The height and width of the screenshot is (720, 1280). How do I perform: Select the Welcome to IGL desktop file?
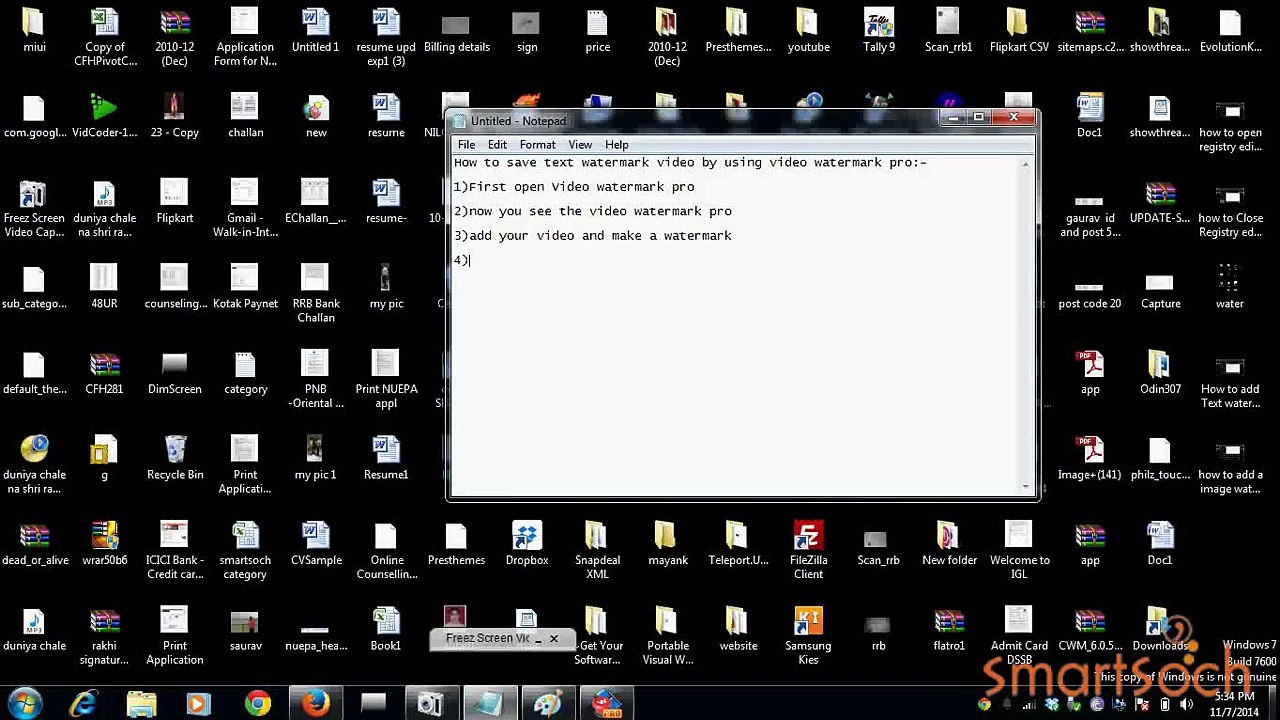(x=1019, y=550)
